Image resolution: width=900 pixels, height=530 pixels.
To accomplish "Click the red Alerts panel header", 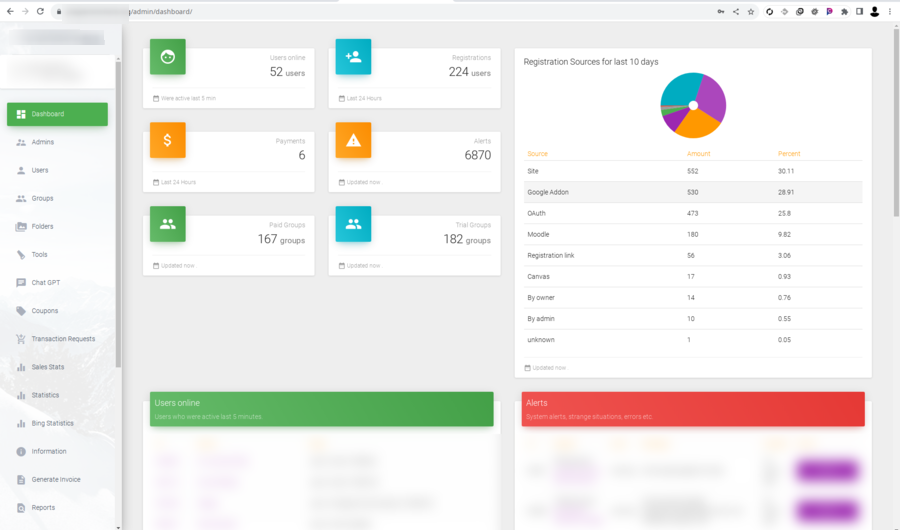I will tap(693, 409).
